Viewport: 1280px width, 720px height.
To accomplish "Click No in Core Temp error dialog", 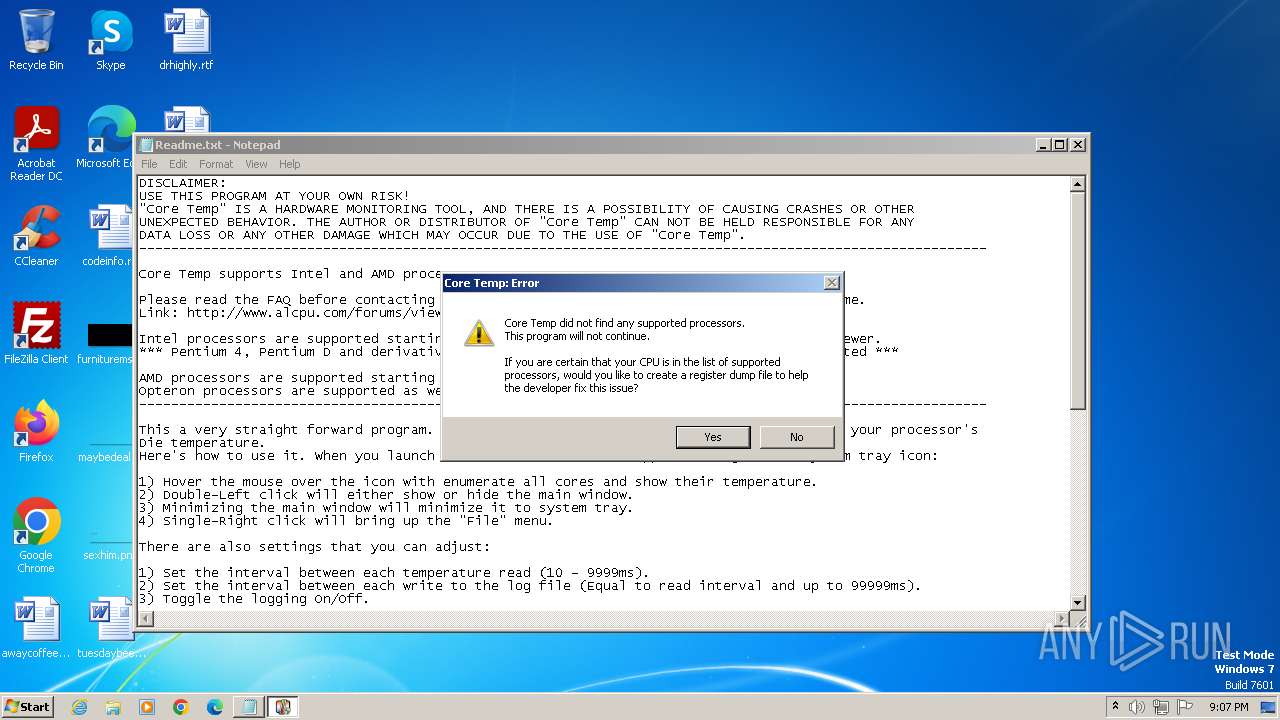I will point(796,437).
